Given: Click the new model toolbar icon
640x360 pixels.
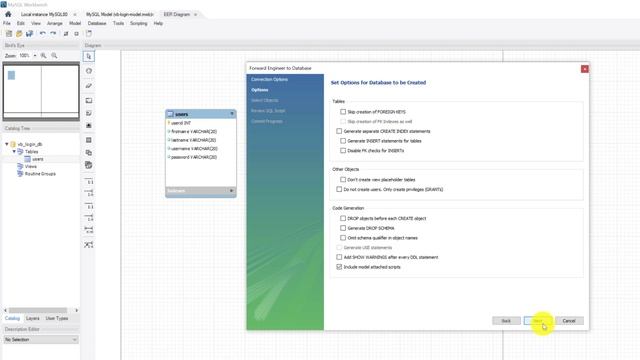Looking at the screenshot, I should [x=9, y=33].
